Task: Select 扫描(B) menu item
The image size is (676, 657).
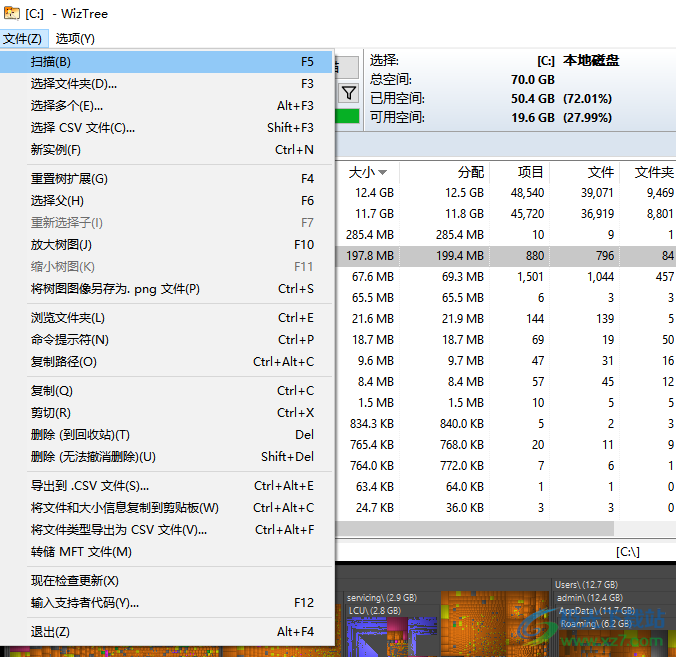Action: coord(166,62)
